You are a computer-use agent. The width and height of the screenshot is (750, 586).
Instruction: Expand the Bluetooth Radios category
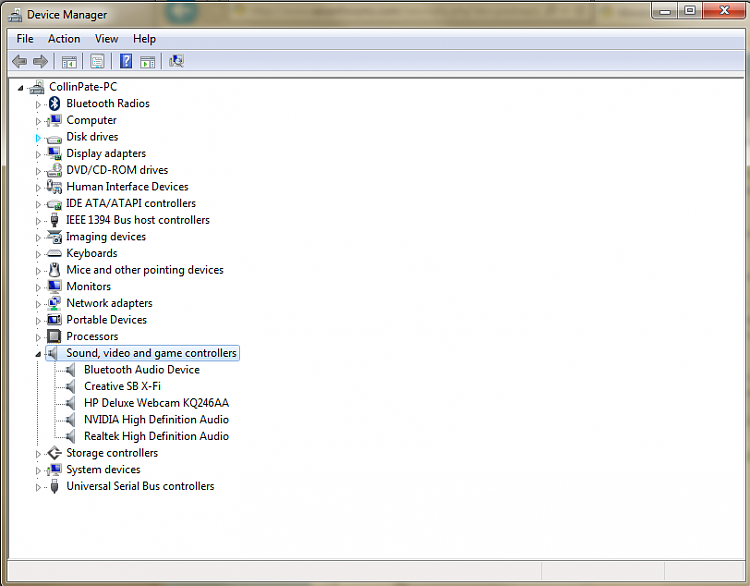click(x=38, y=104)
